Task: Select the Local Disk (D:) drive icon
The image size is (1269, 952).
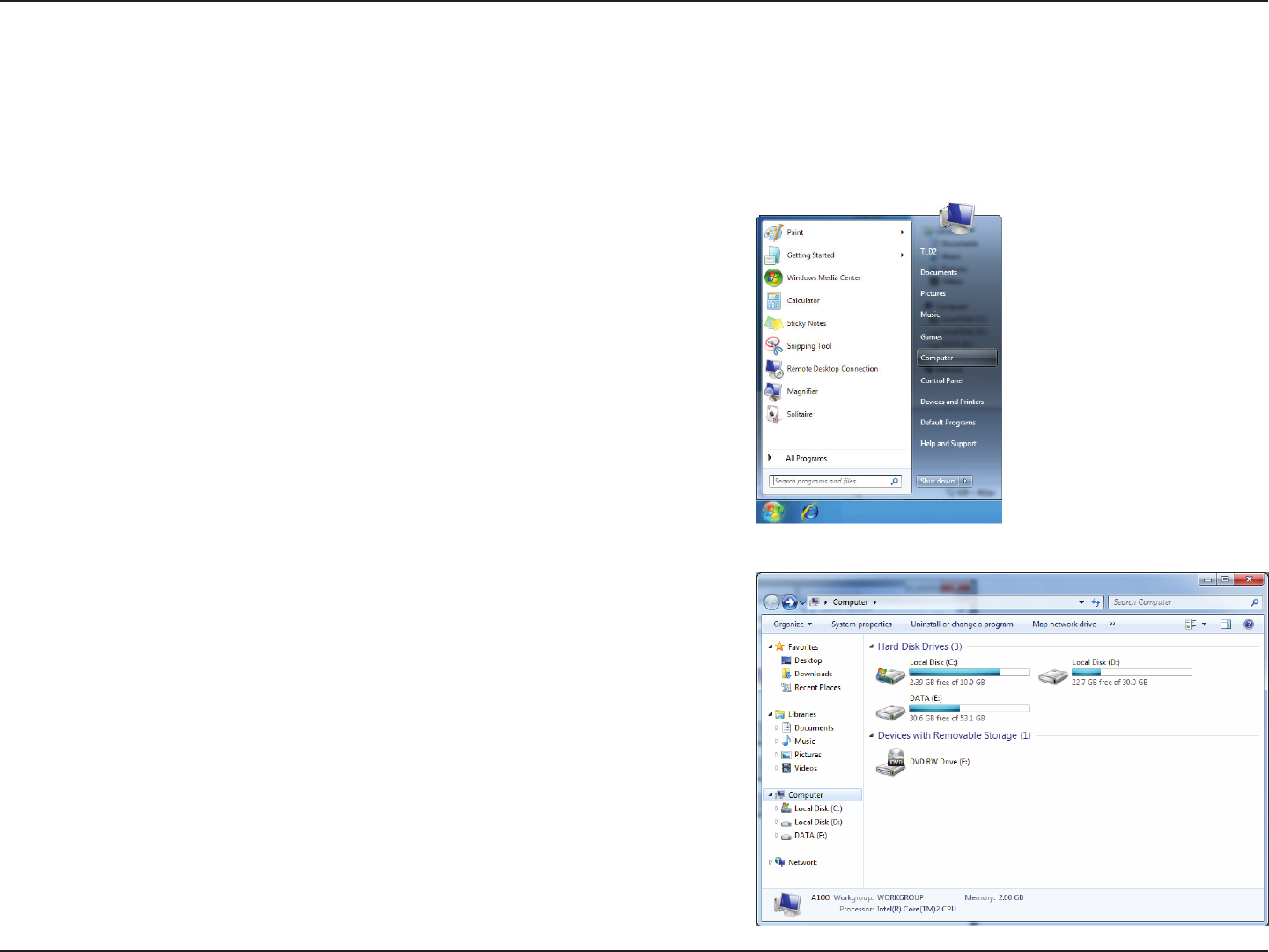Action: [1052, 675]
